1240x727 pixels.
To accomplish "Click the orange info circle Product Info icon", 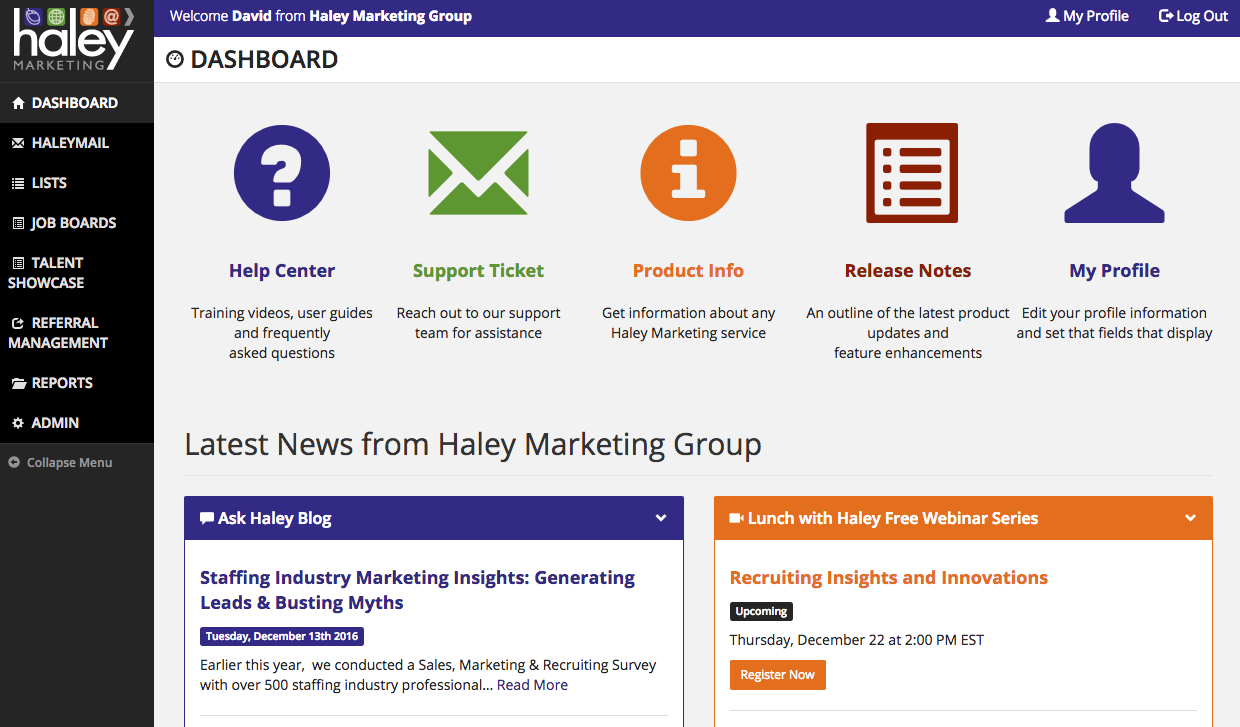I will point(688,172).
